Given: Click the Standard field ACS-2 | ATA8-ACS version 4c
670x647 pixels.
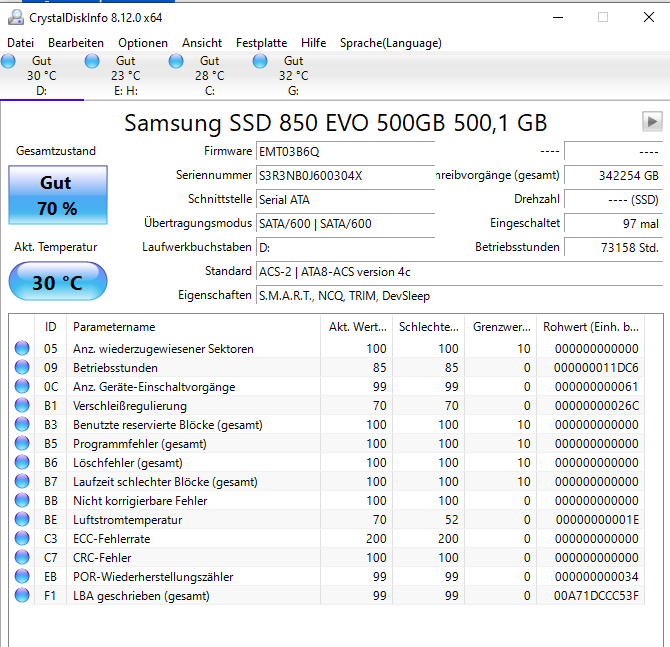Looking at the screenshot, I should pos(459,272).
